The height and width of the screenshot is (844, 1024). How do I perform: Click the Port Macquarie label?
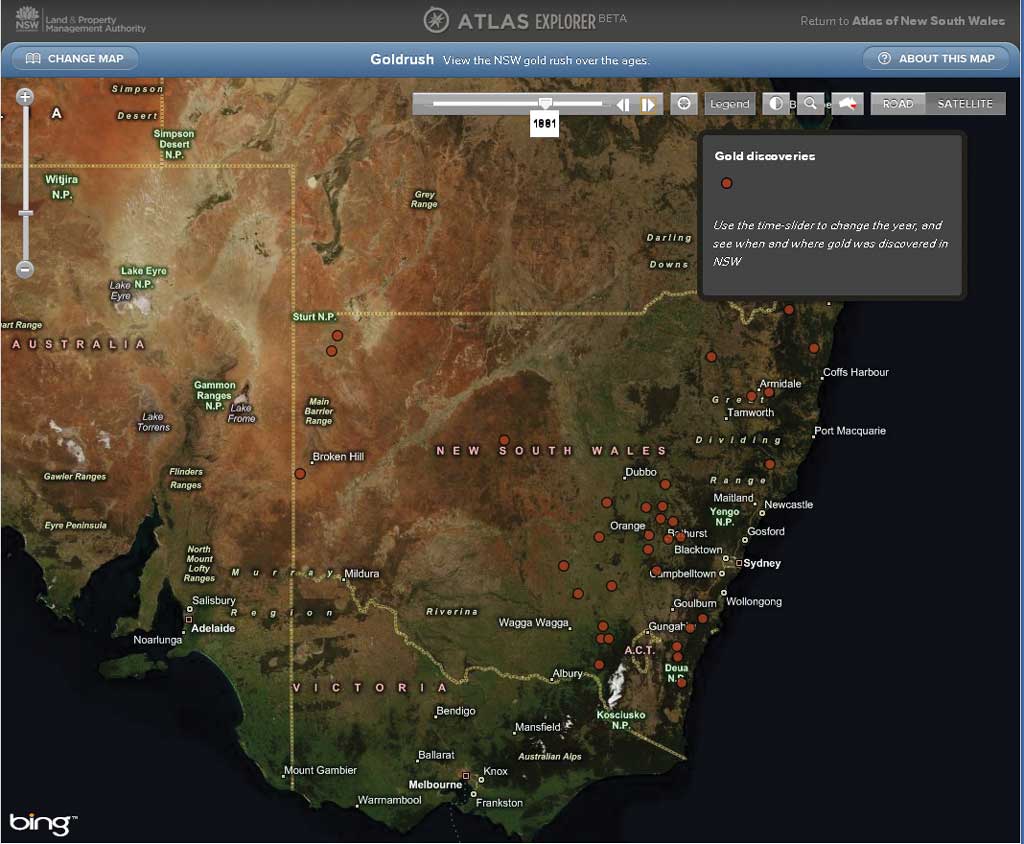(850, 431)
